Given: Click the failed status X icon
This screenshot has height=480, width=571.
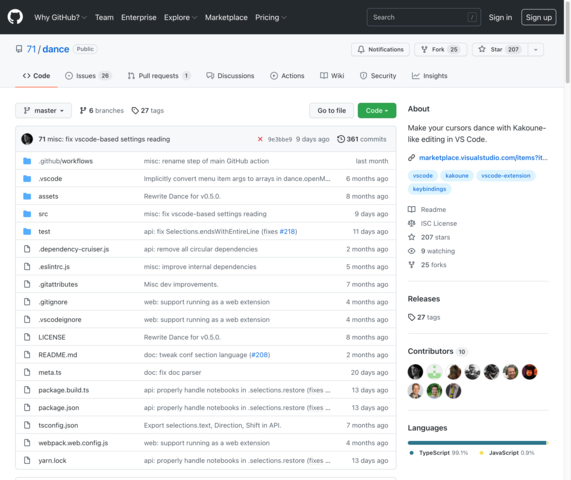Looking at the screenshot, I should click(260, 139).
